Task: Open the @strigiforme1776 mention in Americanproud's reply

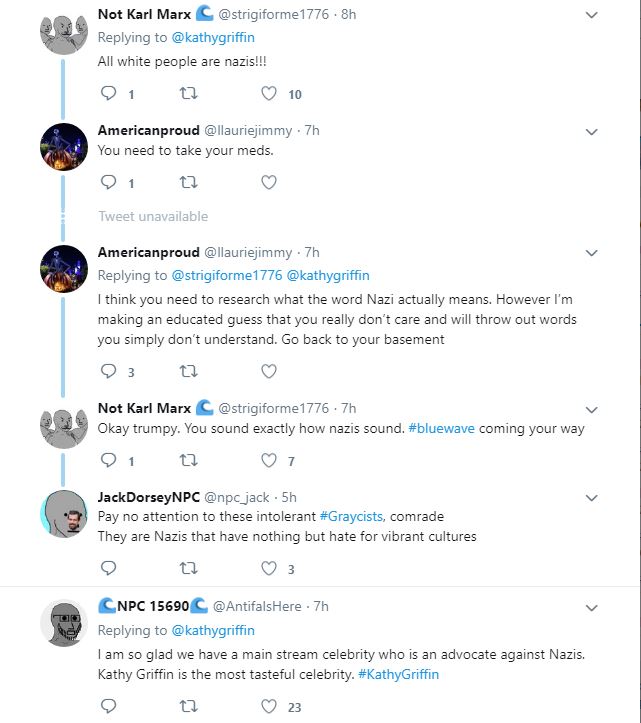Action: click(227, 275)
